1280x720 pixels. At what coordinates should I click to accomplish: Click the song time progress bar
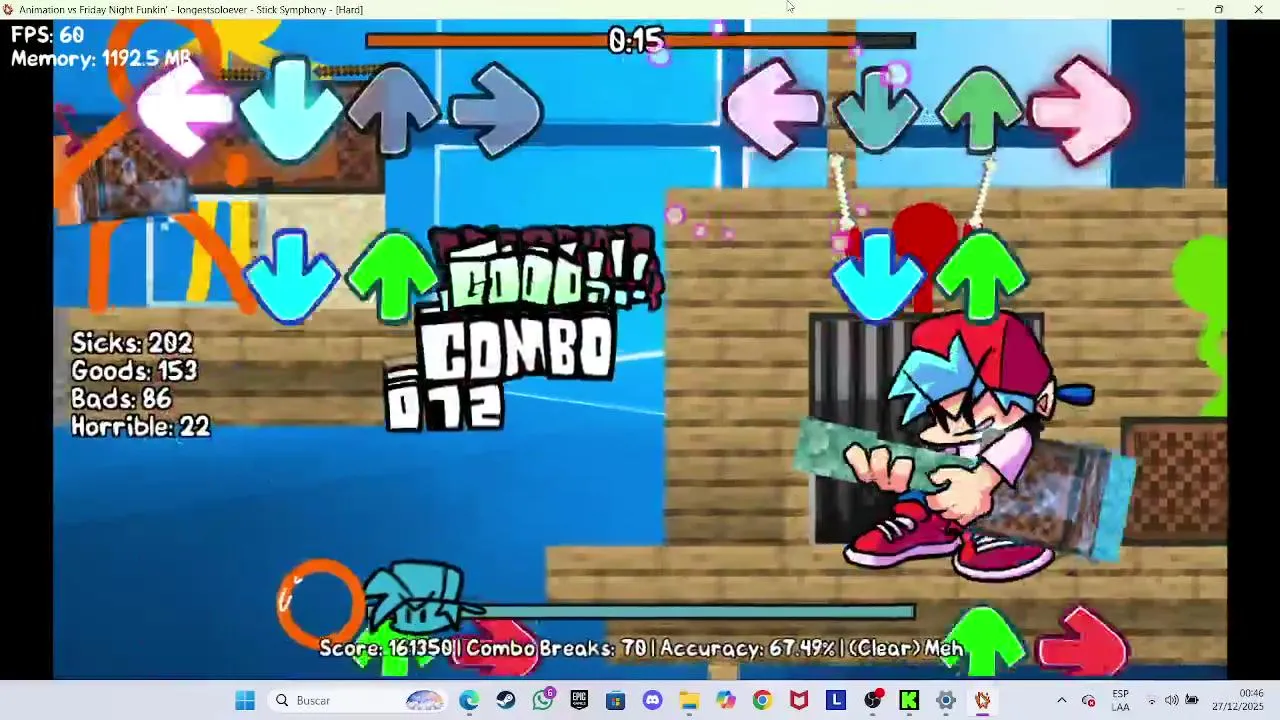[640, 40]
